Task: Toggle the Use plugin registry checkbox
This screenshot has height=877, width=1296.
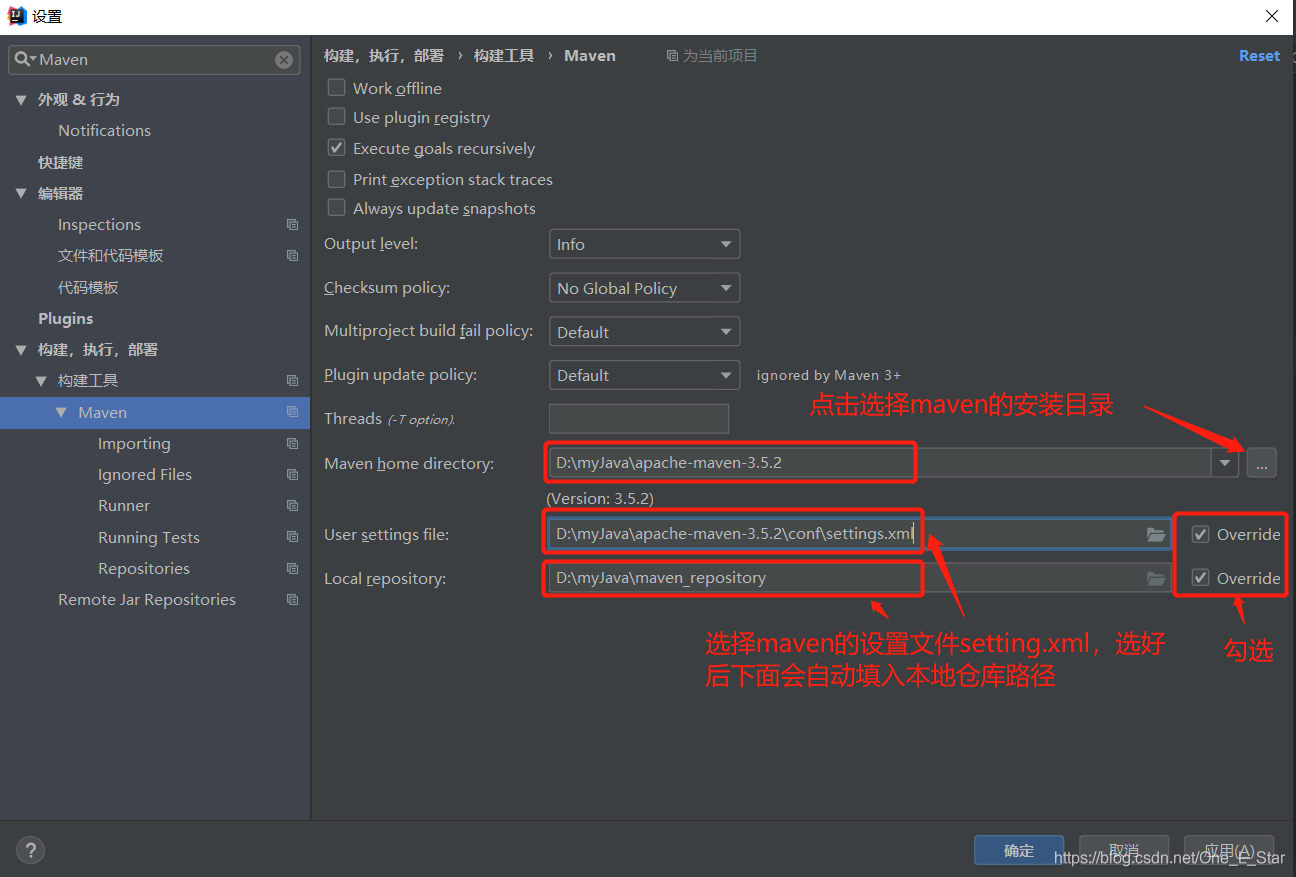Action: pos(336,117)
